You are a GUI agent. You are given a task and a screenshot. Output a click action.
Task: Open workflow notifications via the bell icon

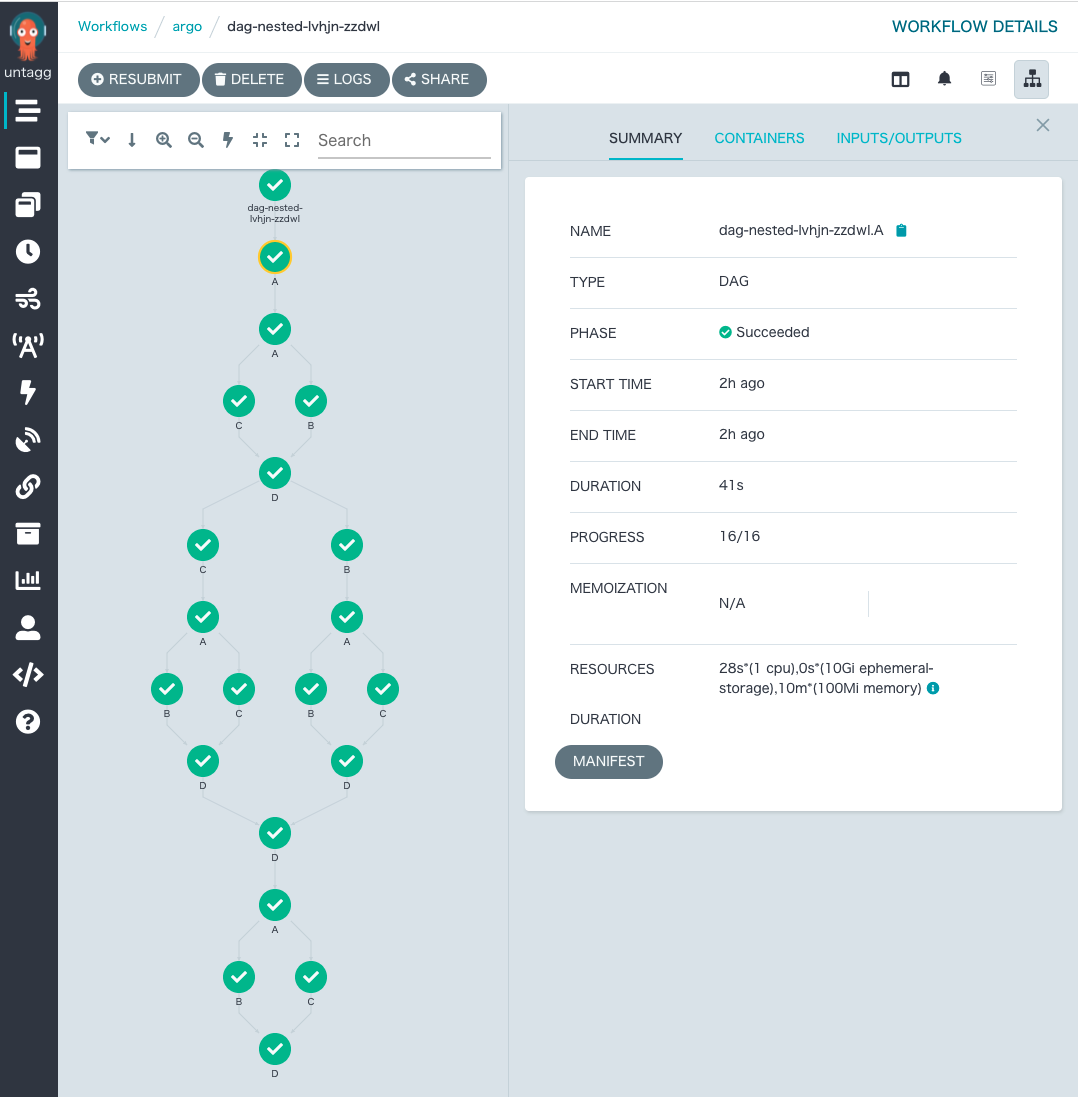pos(944,78)
